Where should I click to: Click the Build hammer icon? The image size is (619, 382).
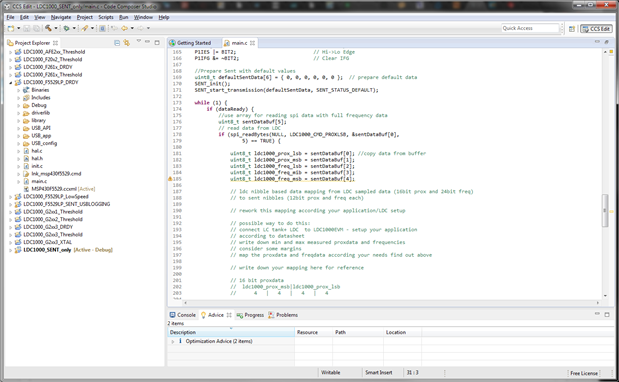(x=48, y=28)
